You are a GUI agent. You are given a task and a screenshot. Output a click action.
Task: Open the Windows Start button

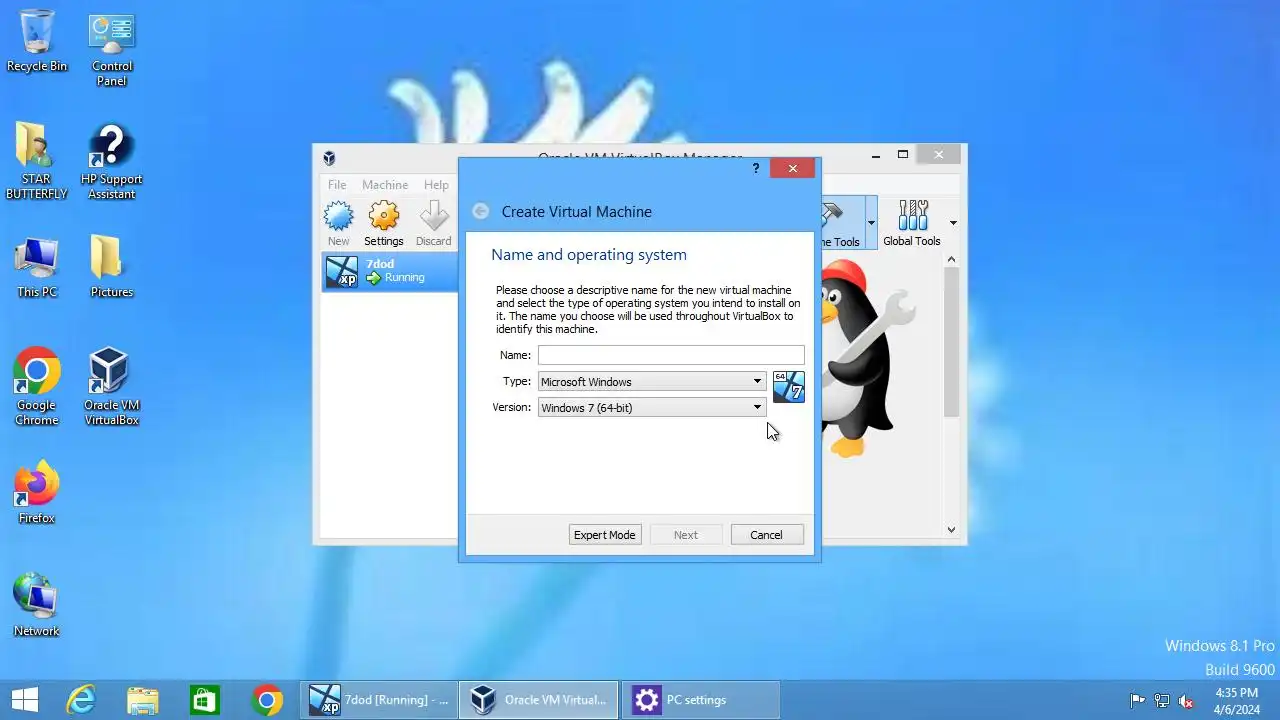25,700
